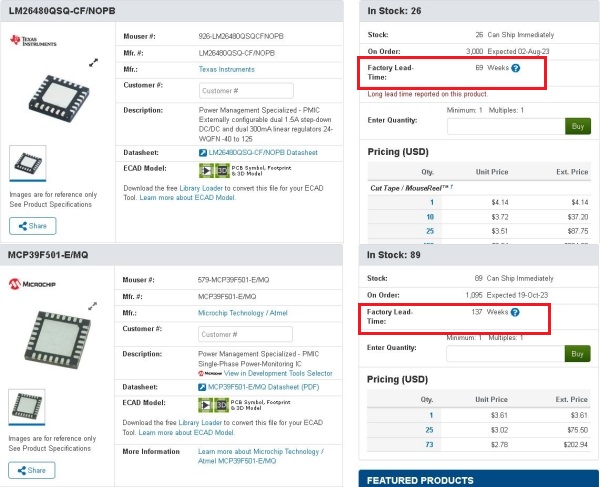The height and width of the screenshot is (487, 600).
Task: Buy the LM26480QSQ-CF/NOPB part
Action: (578, 126)
